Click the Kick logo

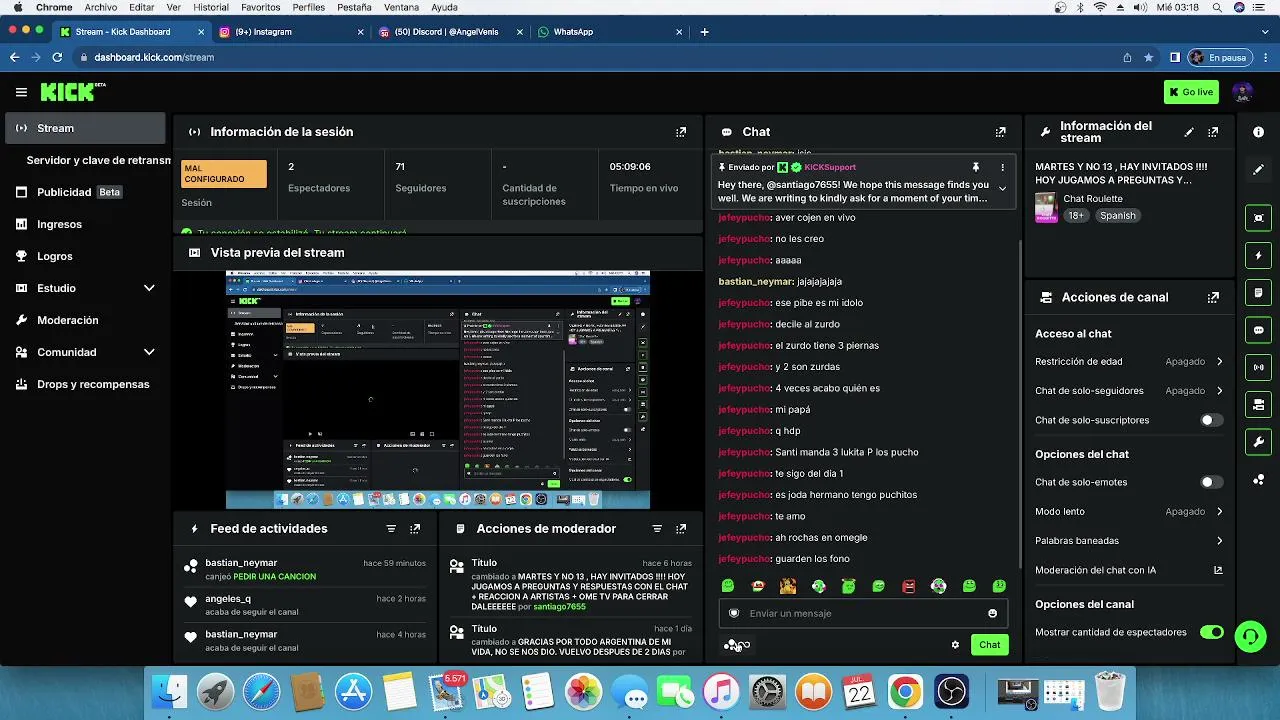click(72, 92)
